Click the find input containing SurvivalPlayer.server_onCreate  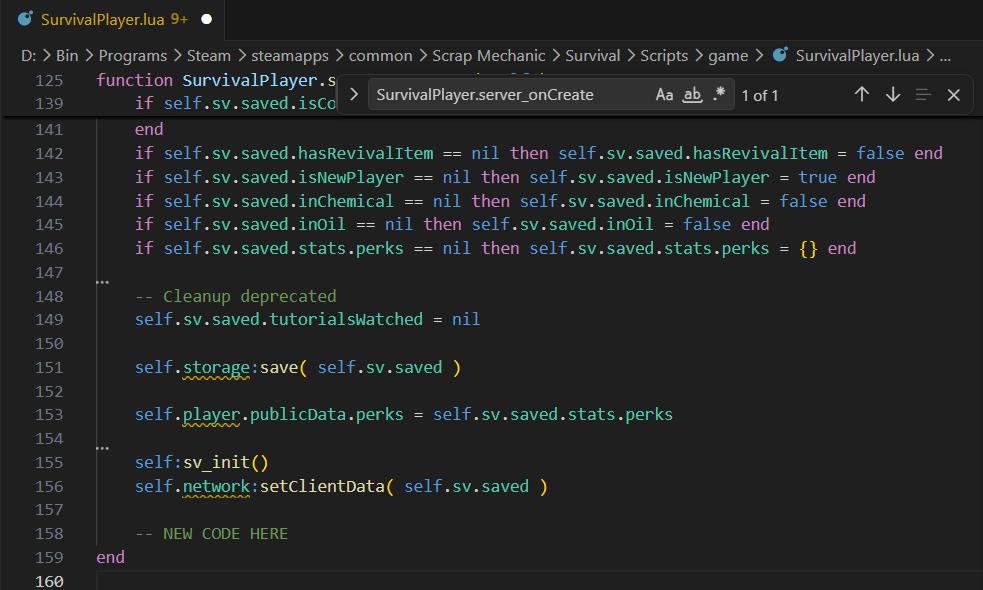pos(511,95)
